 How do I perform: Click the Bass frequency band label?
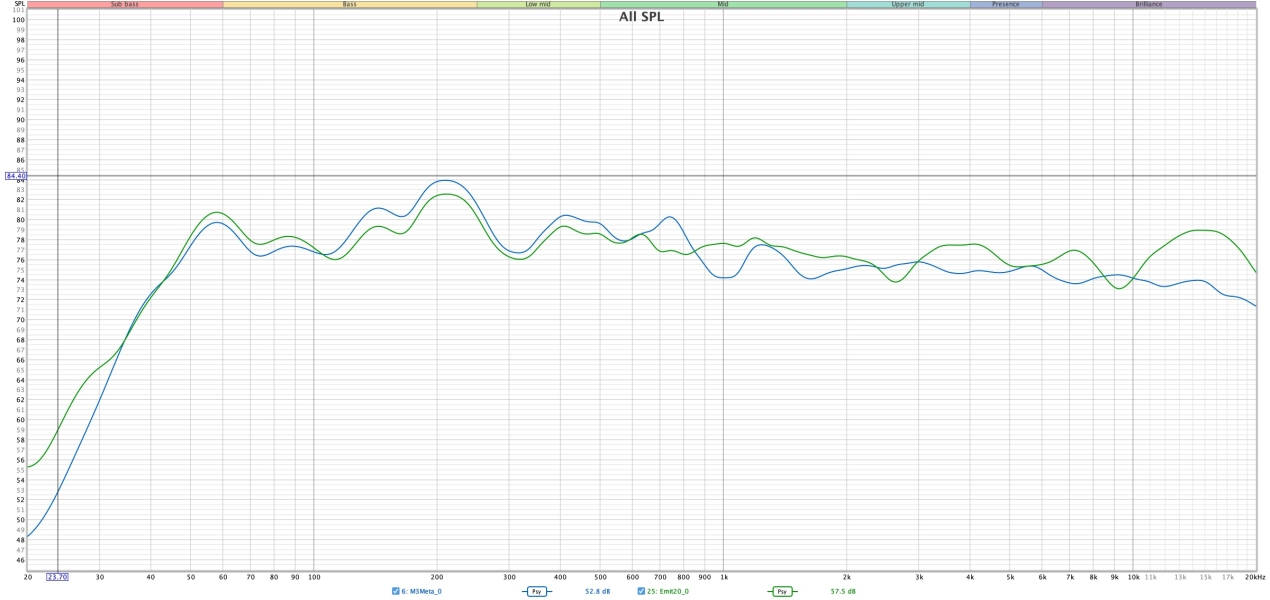[350, 4]
